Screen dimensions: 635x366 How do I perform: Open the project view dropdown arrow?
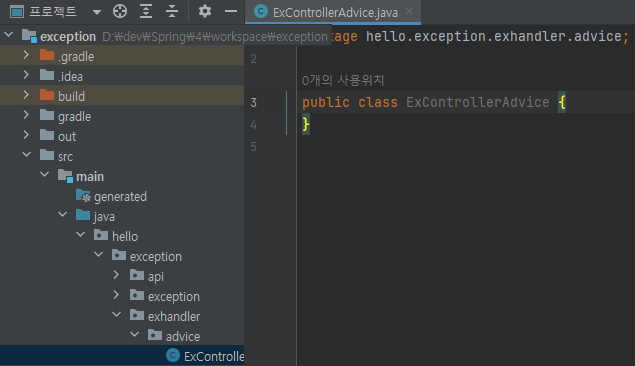click(96, 12)
